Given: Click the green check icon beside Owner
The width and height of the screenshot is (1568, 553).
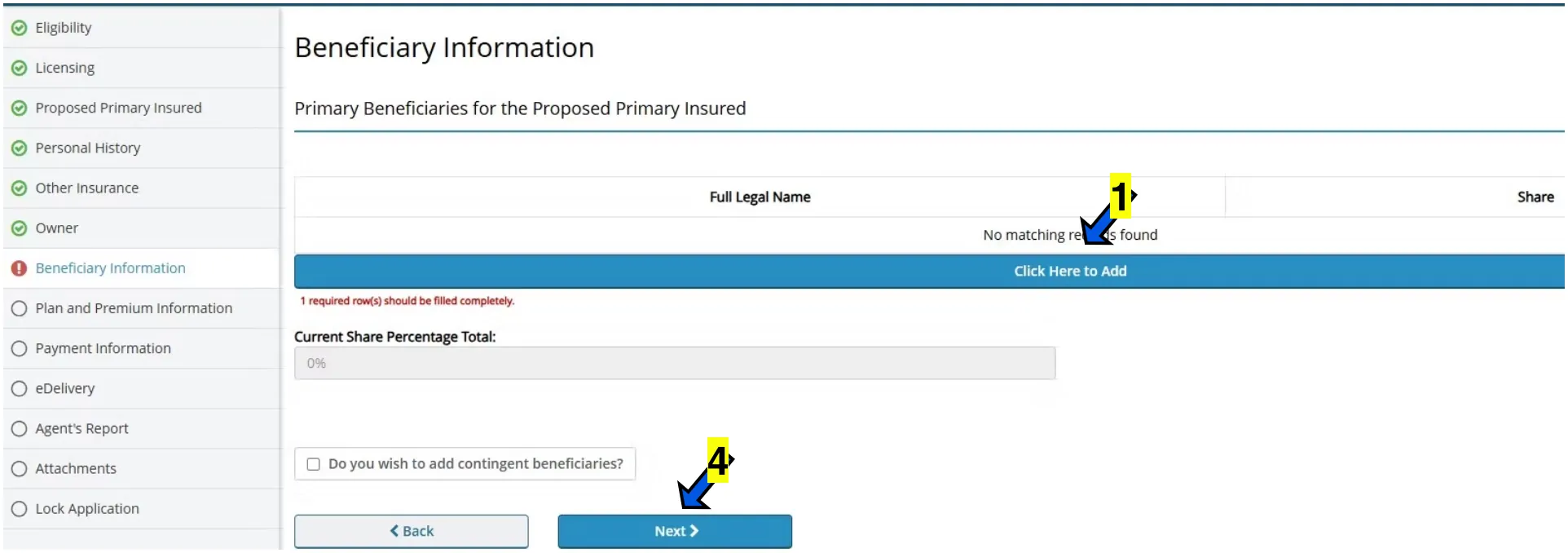Looking at the screenshot, I should (20, 228).
